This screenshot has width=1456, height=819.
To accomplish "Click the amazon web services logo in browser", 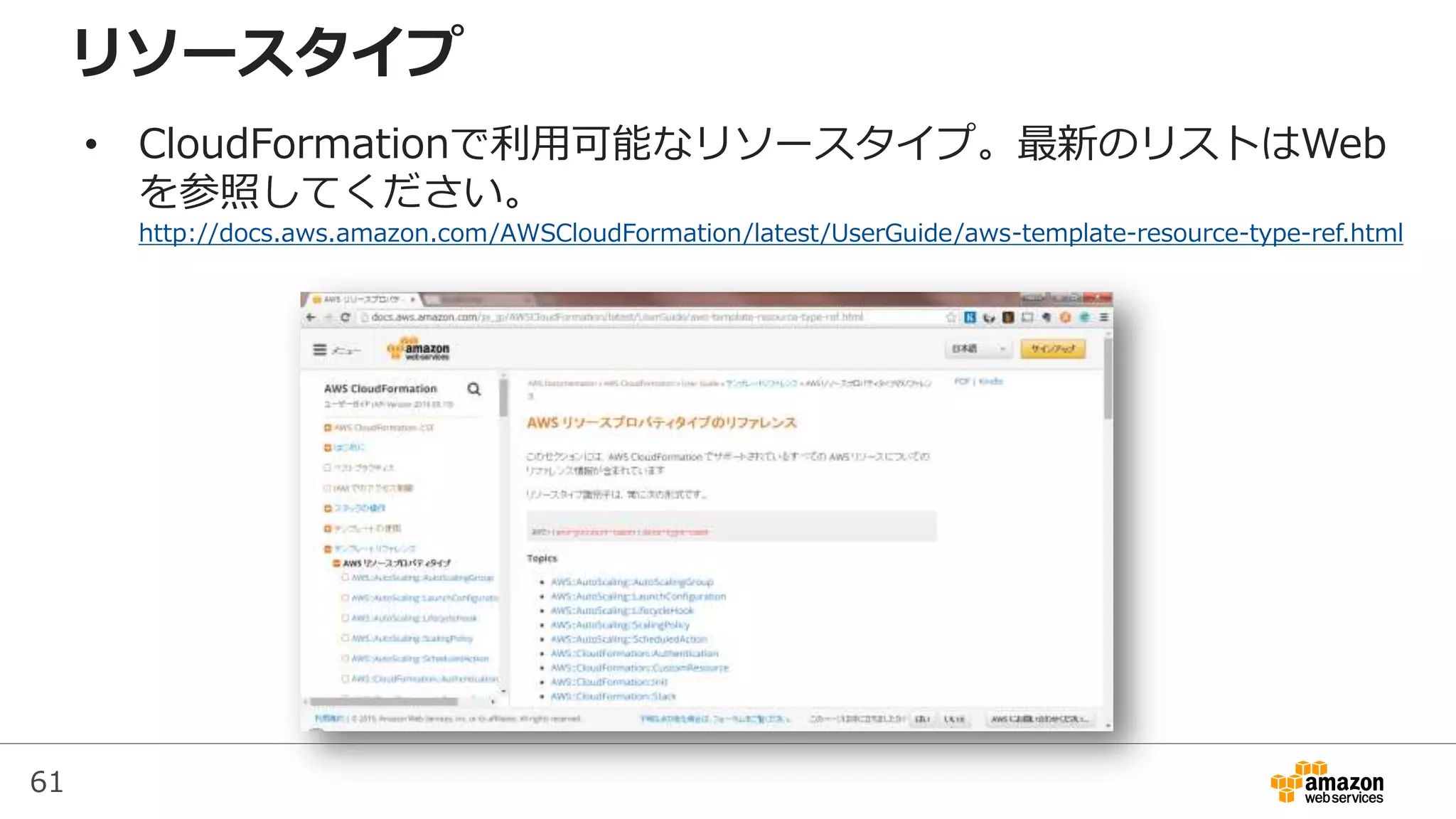I will (418, 348).
